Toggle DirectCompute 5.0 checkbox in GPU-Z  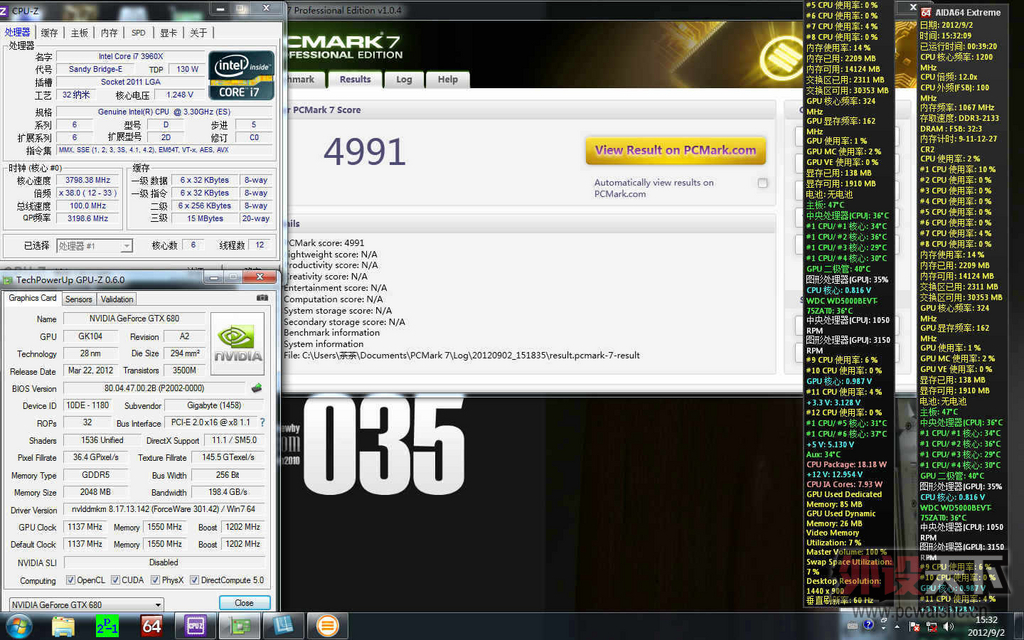[194, 580]
